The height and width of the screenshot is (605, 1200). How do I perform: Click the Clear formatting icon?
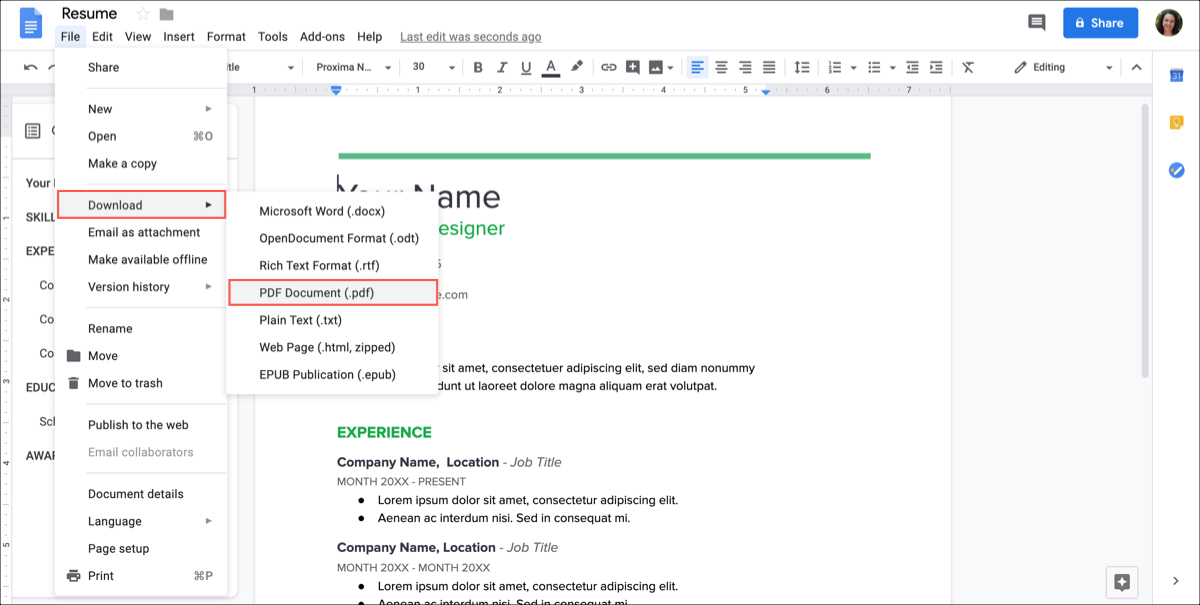coord(967,67)
